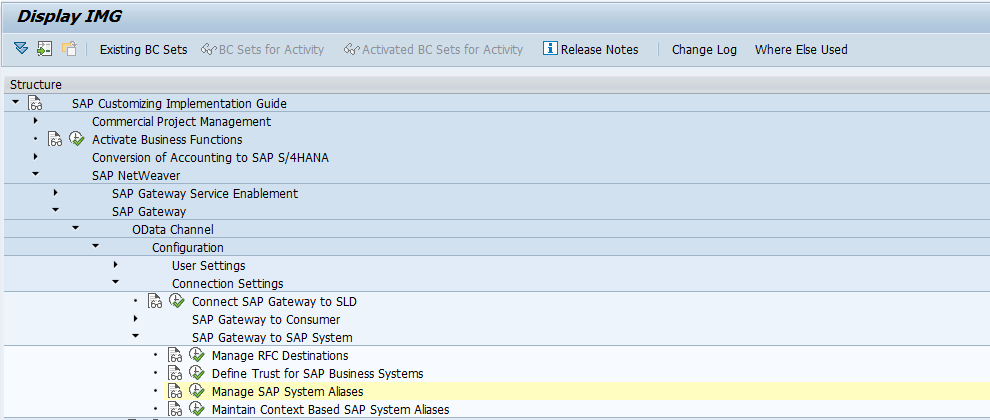Open documentation for Manage RFC Destinations
The image size is (990, 420).
[175, 355]
